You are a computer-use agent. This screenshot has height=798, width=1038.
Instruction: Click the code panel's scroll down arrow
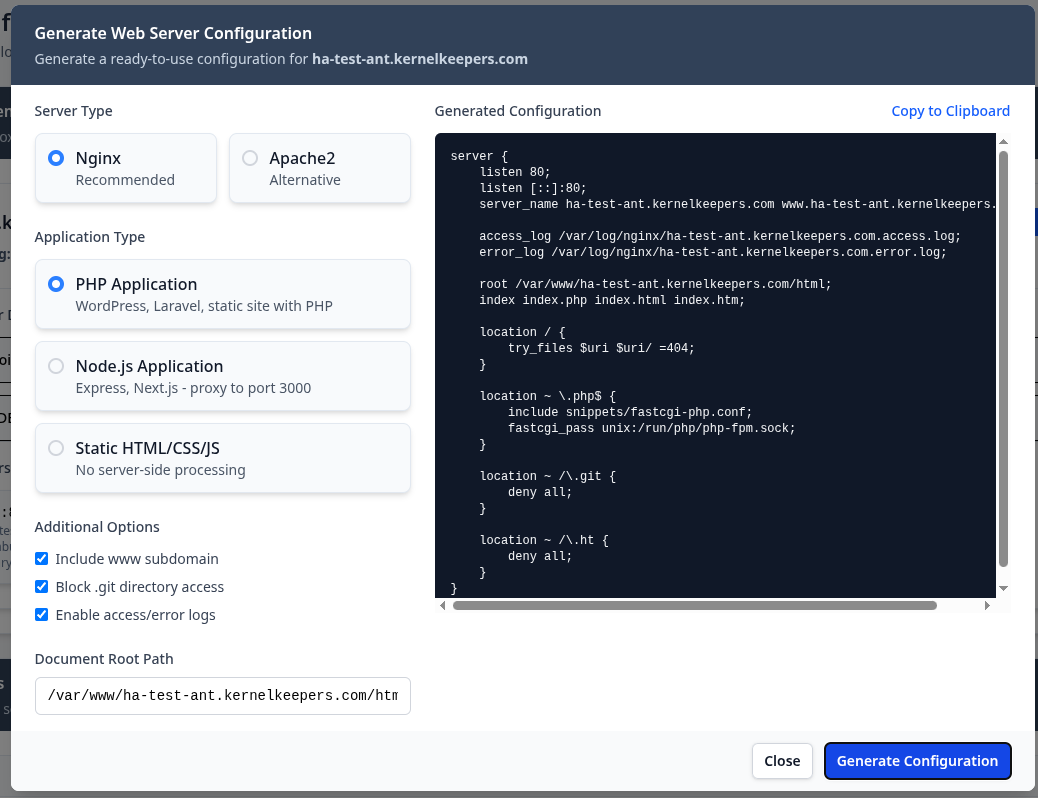1003,588
